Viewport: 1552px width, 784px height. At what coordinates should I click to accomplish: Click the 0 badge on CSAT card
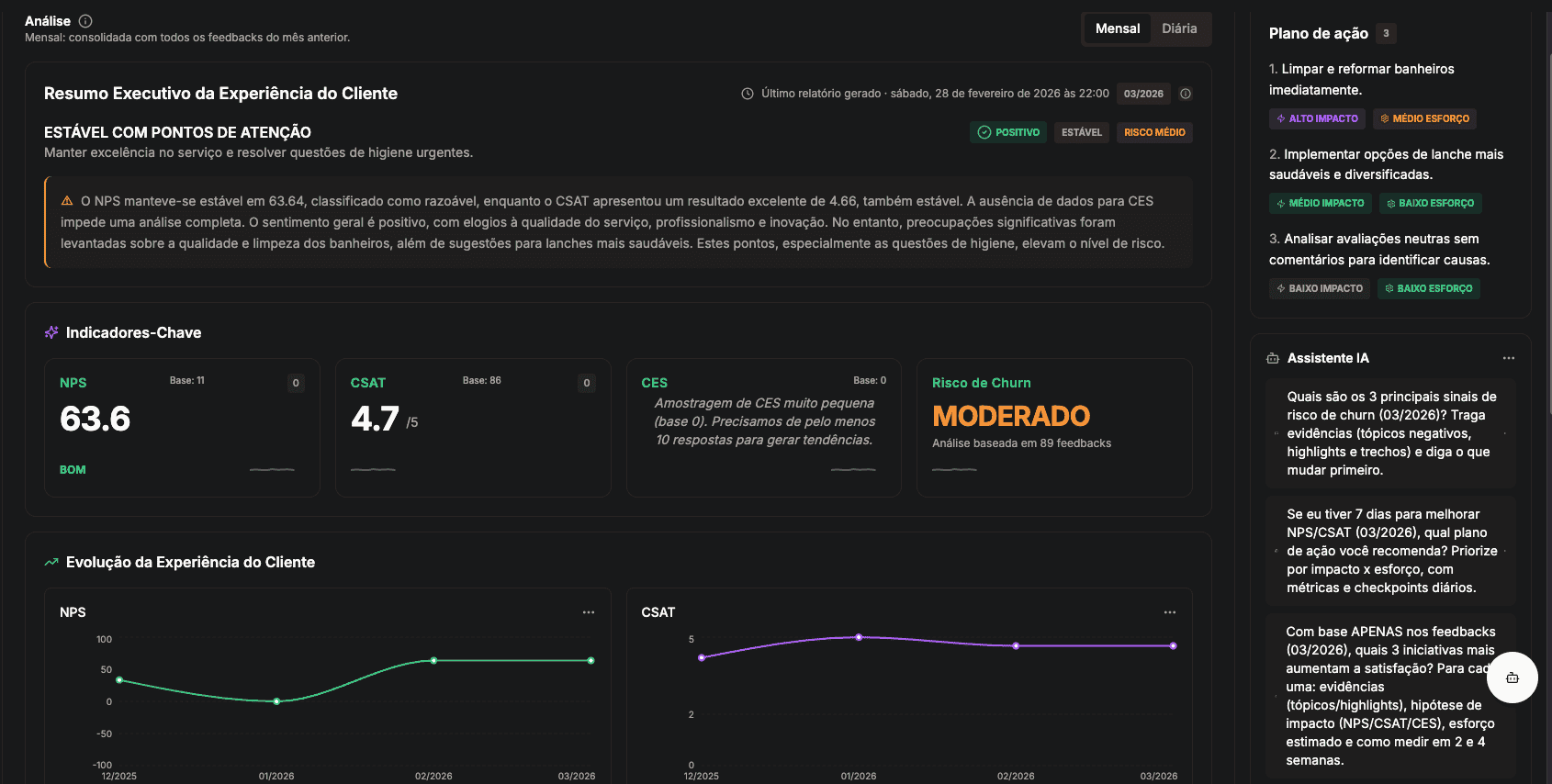point(587,383)
